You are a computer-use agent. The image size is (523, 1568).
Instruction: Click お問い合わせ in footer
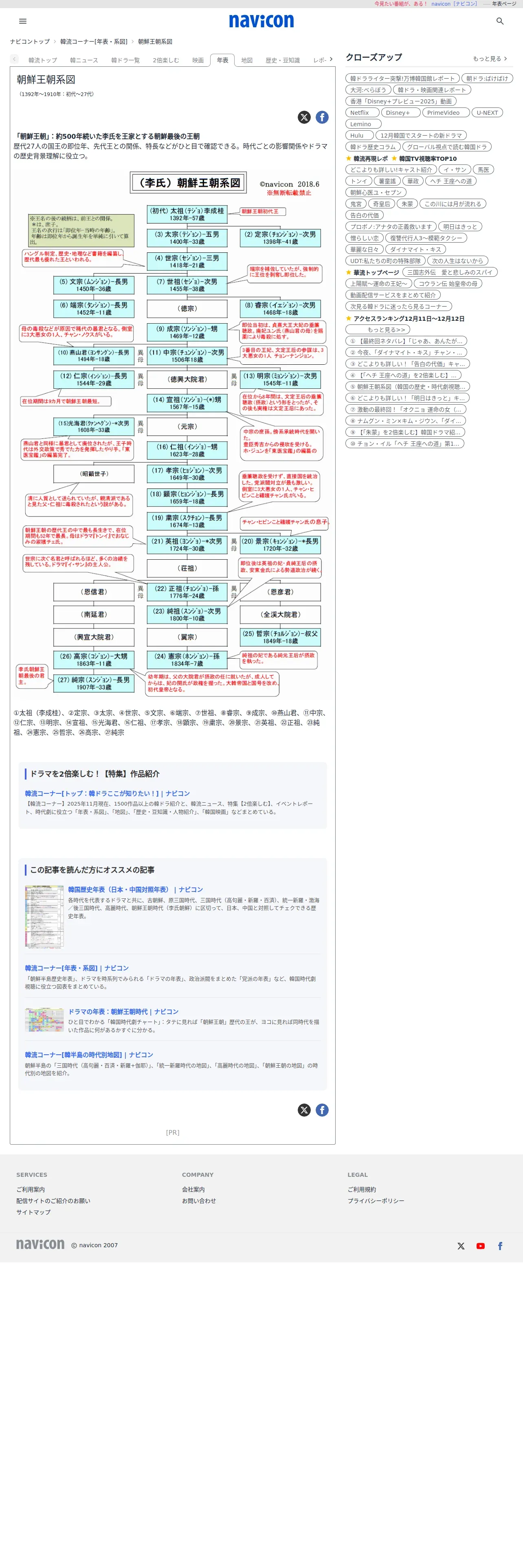[198, 1200]
